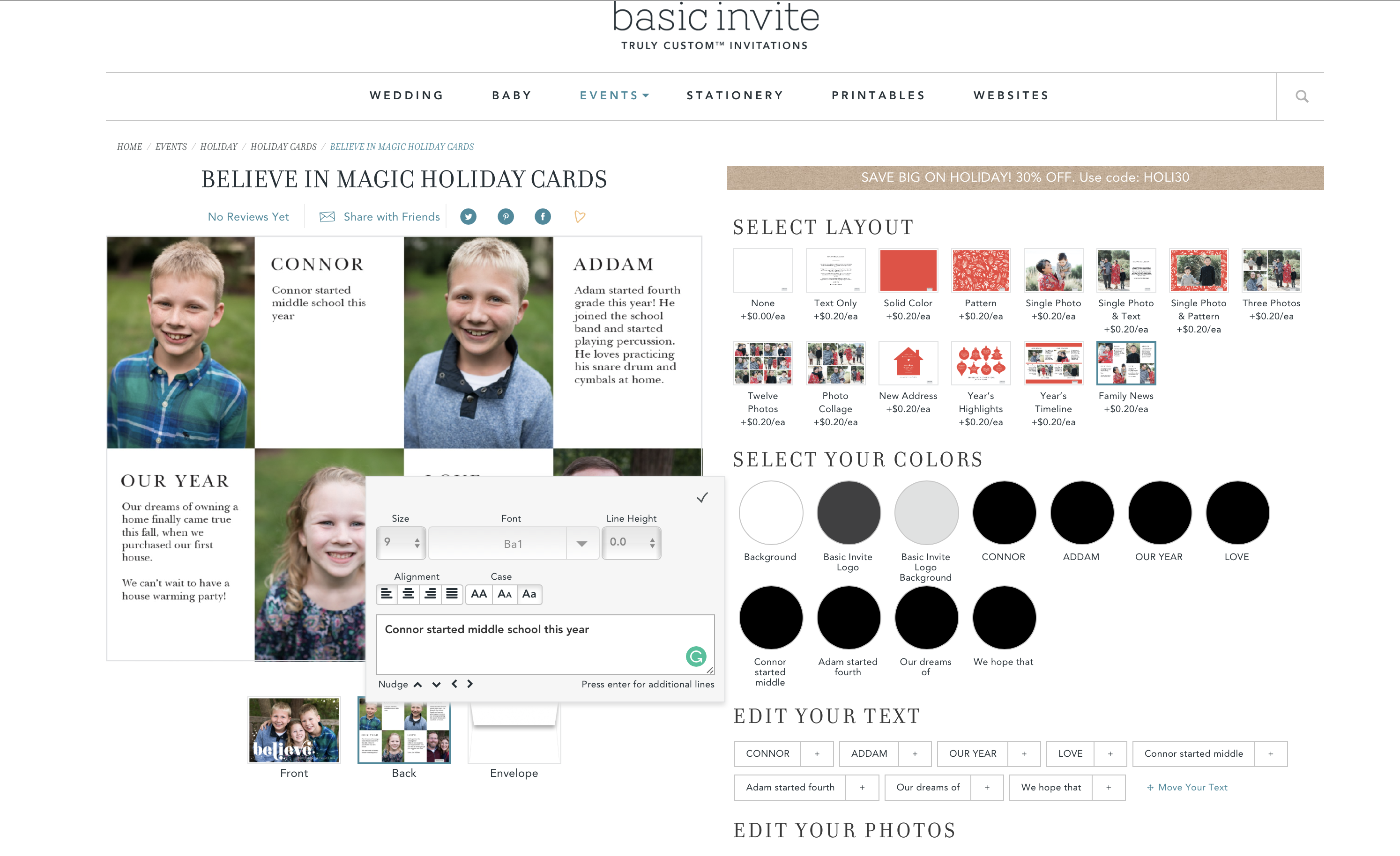Set justify text alignment
Viewport: 1400px width, 856px height.
(x=452, y=594)
